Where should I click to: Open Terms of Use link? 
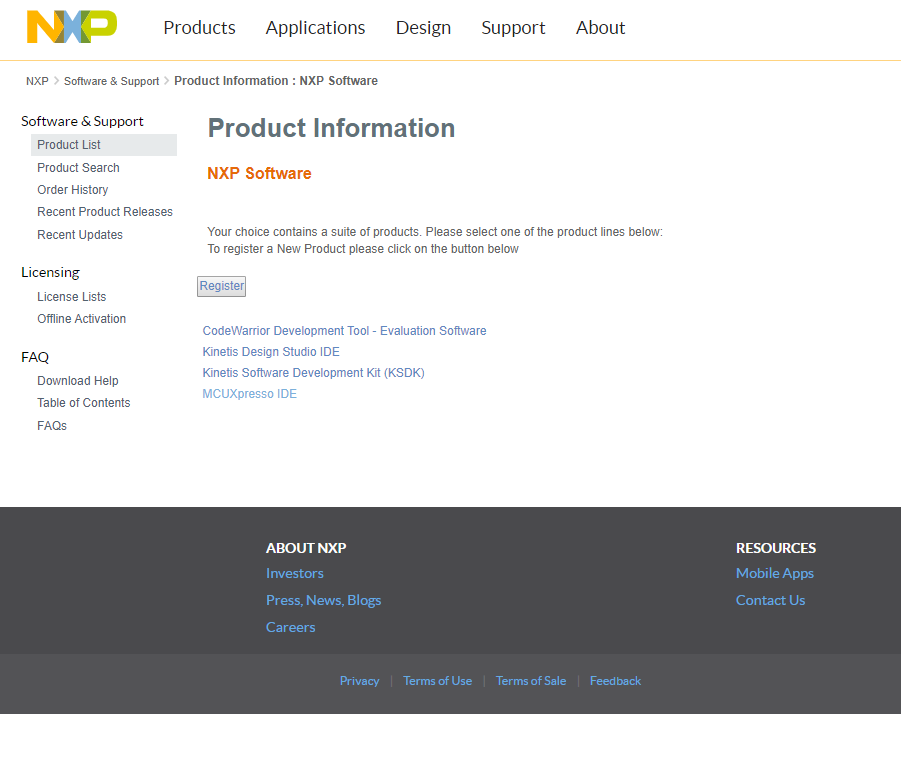[437, 681]
